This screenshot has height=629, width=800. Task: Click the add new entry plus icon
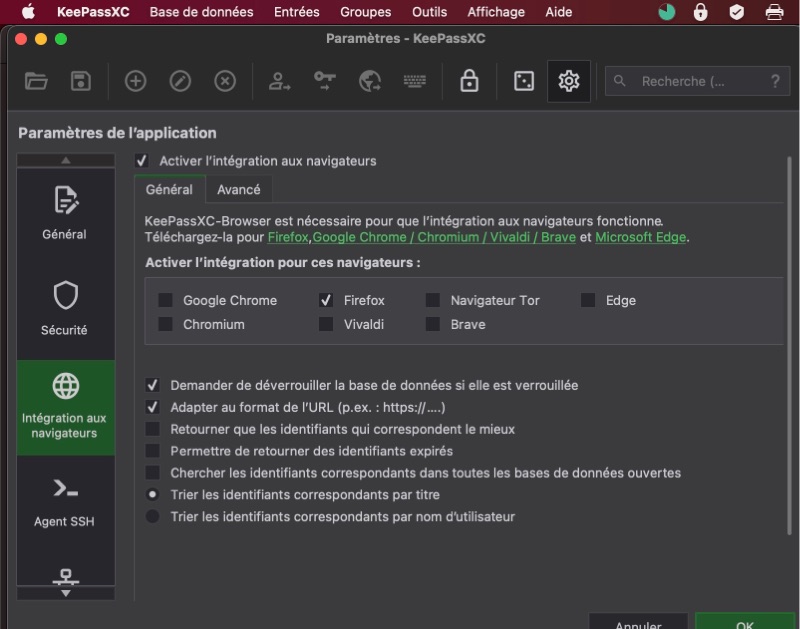[x=135, y=82]
